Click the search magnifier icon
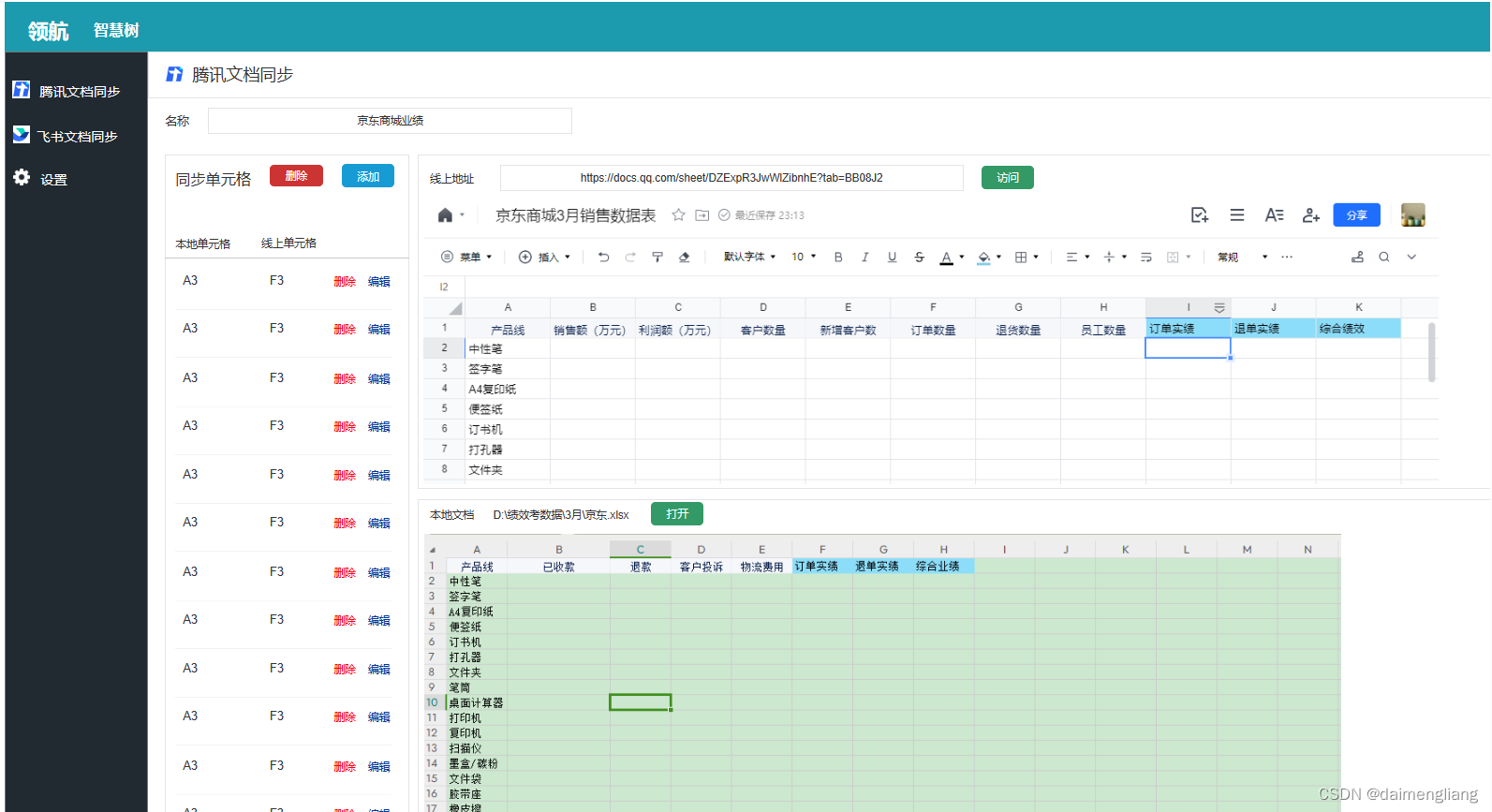Screen dimensions: 1492x812 (x=1383, y=257)
